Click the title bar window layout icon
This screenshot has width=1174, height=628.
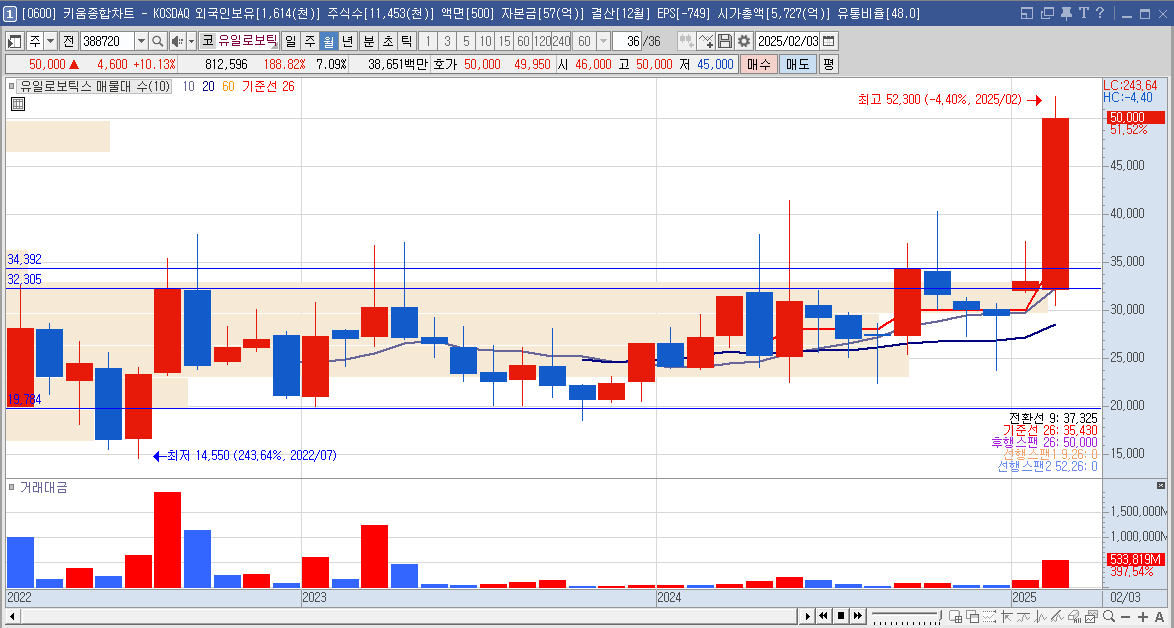[x=1027, y=13]
